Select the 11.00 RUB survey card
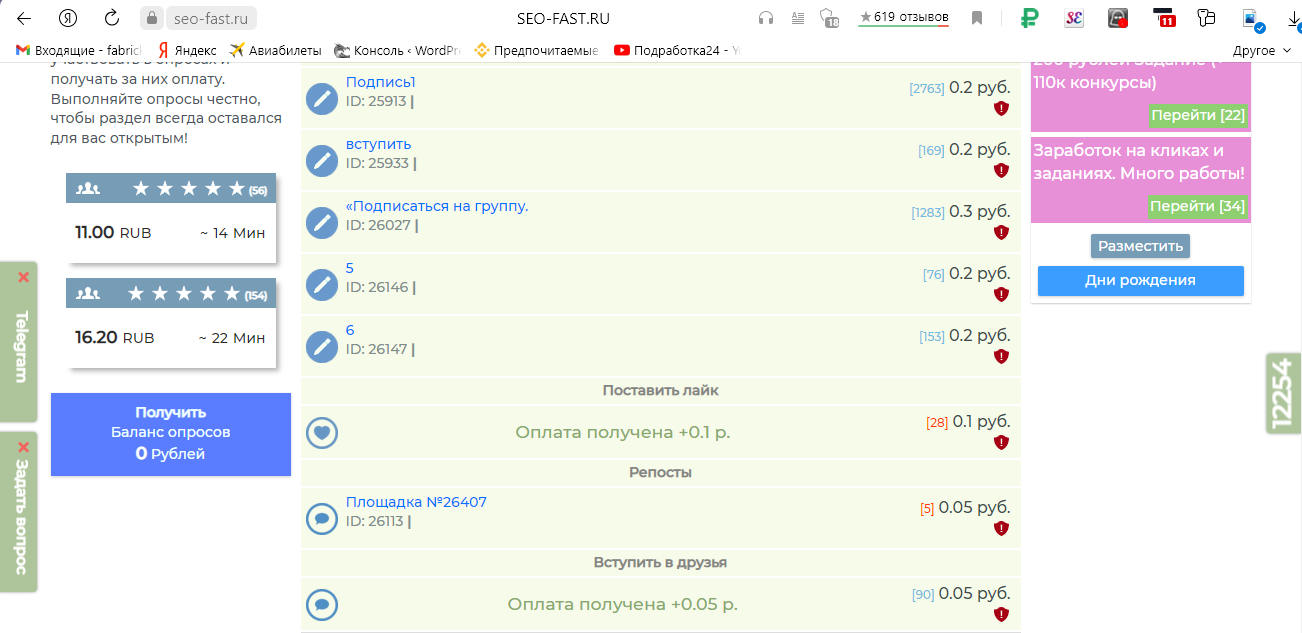Image resolution: width=1302 pixels, height=633 pixels. 171,218
